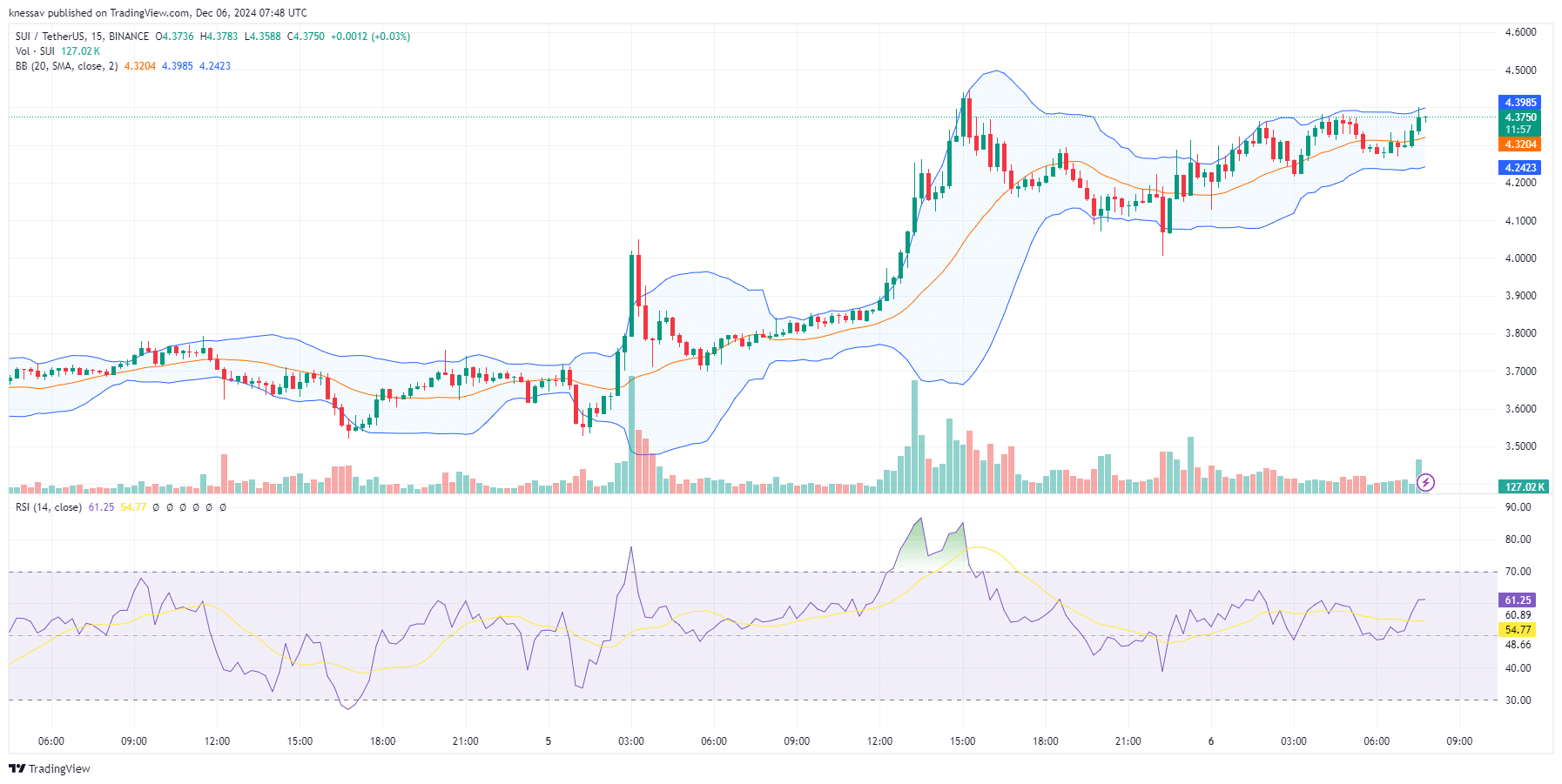Click the date label 5 on time axis
Viewport: 1562px width, 784px height.
pos(549,741)
